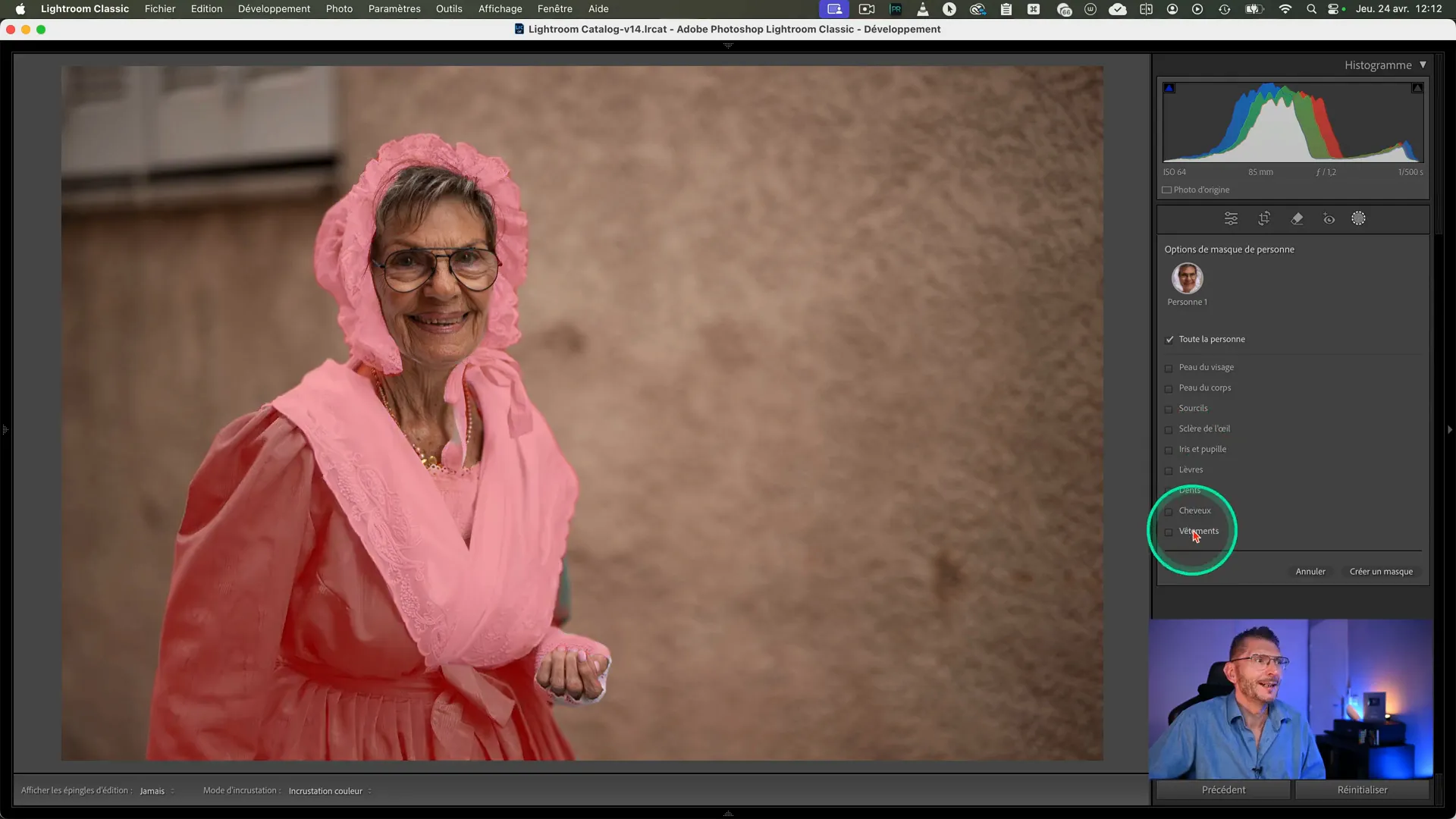
Task: Open Spotlight search in menu bar
Action: [x=1311, y=9]
